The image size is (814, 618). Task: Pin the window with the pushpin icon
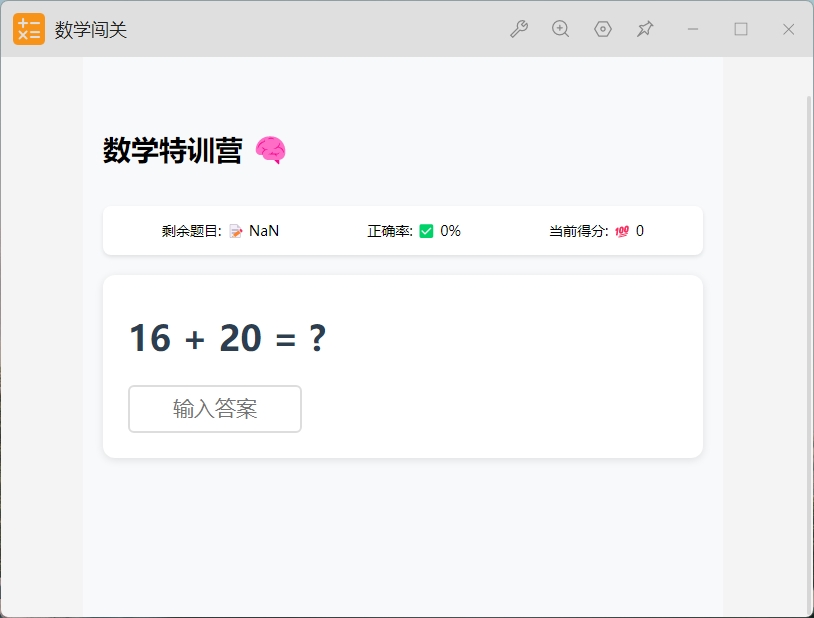[x=645, y=29]
